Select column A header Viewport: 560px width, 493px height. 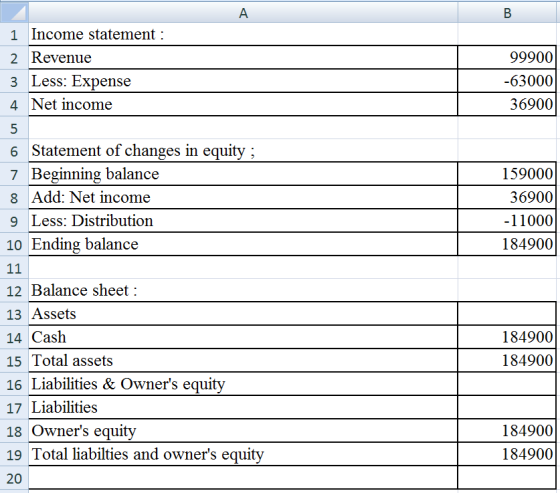243,13
